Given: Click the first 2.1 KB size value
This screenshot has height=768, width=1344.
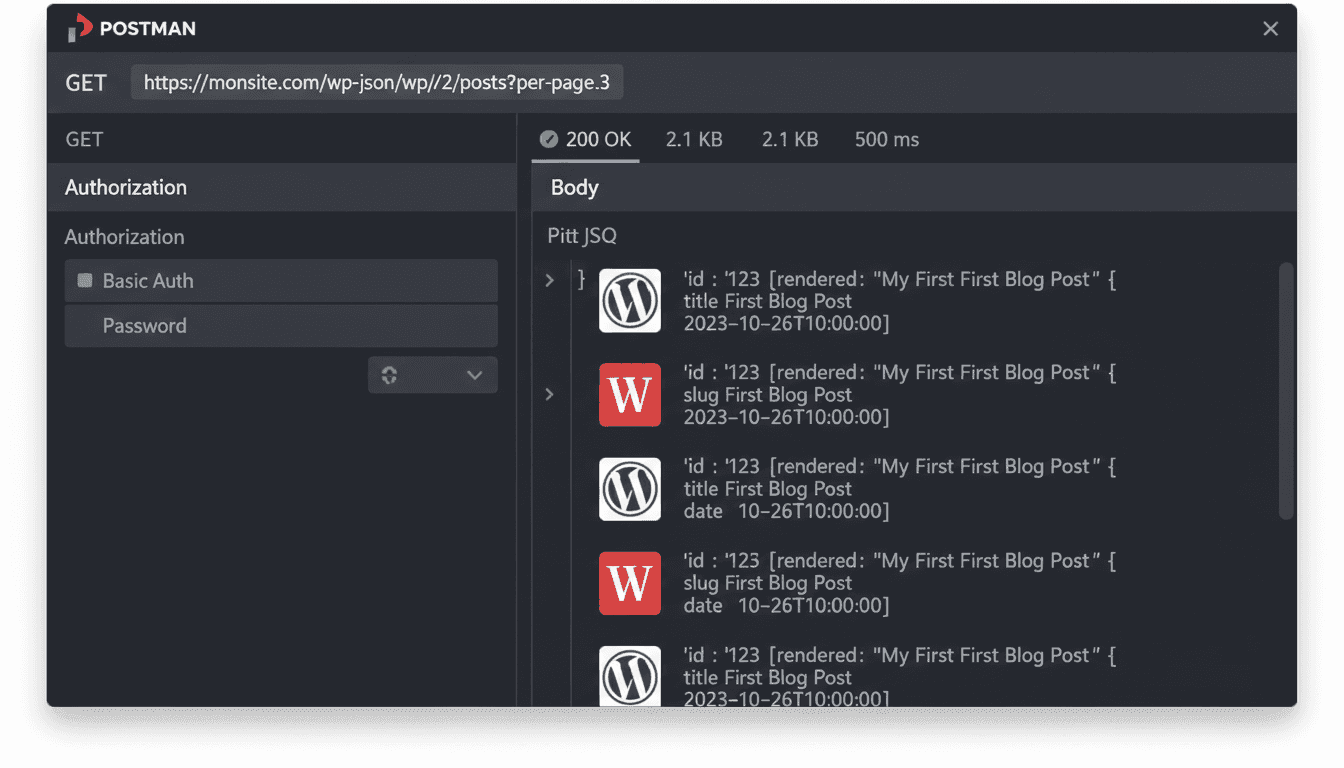Looking at the screenshot, I should pyautogui.click(x=694, y=140).
